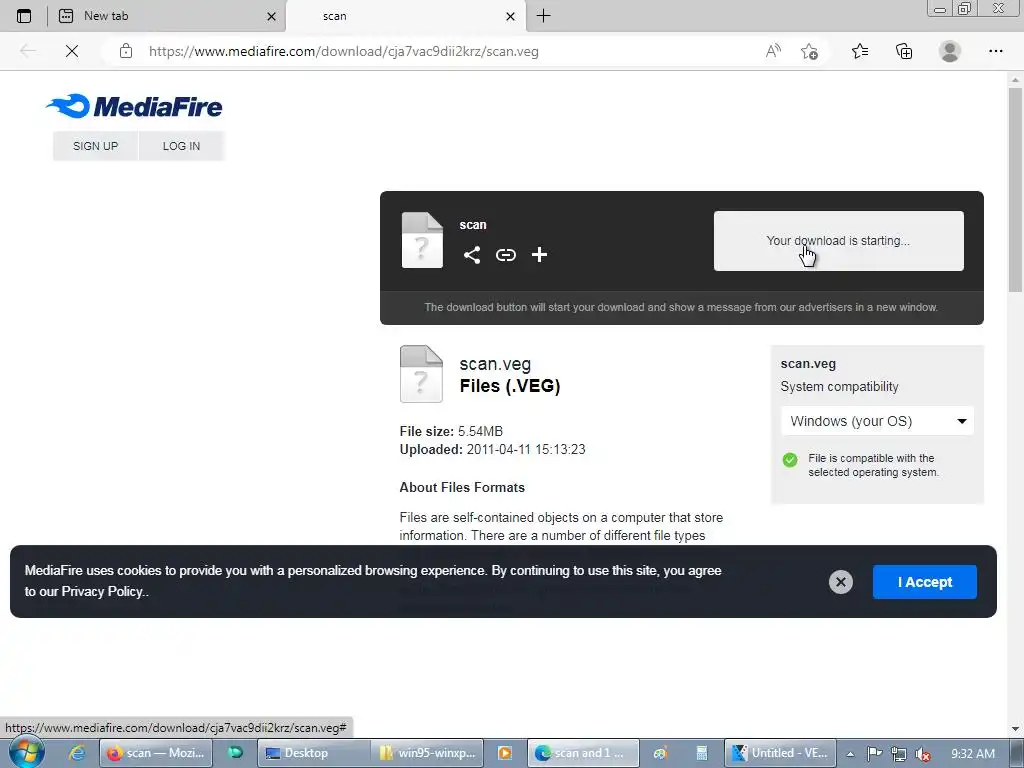This screenshot has width=1024, height=768.
Task: Click Action Center flag tray icon
Action: coord(874,754)
